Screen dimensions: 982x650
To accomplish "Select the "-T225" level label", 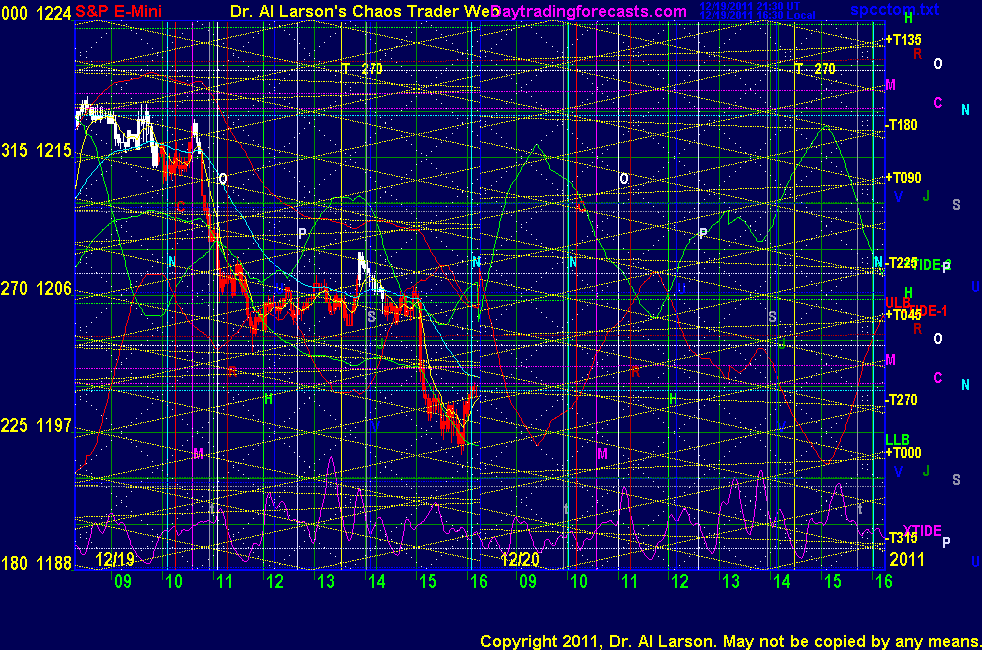I will (x=901, y=262).
